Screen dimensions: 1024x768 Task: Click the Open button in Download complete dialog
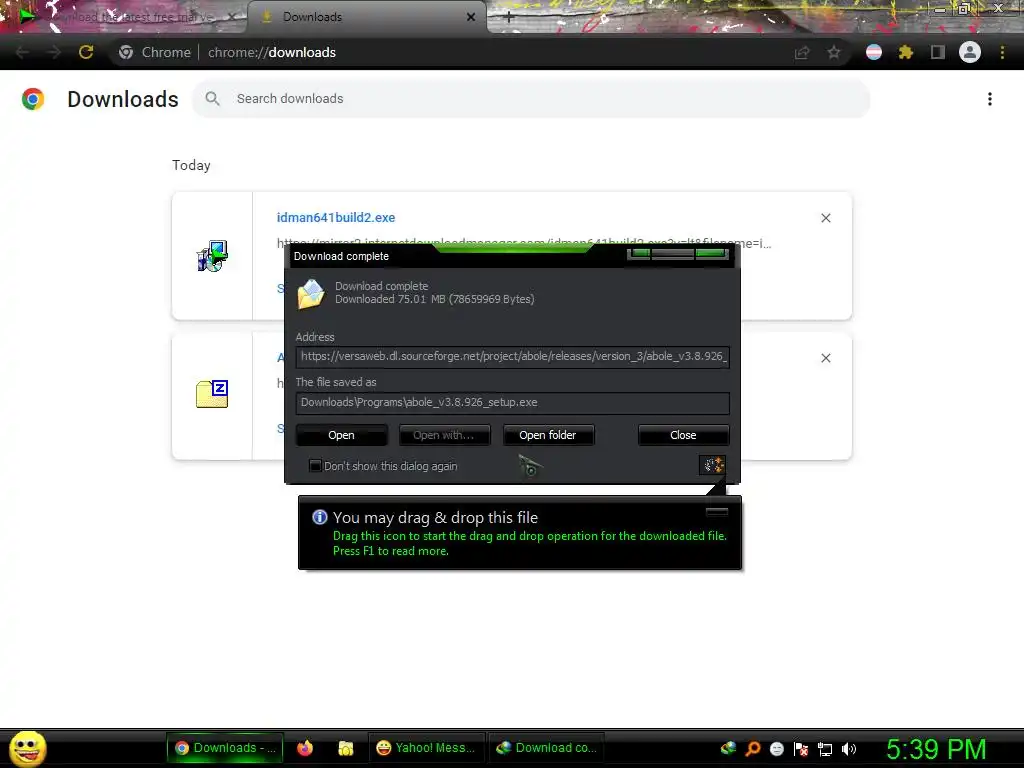pos(342,435)
